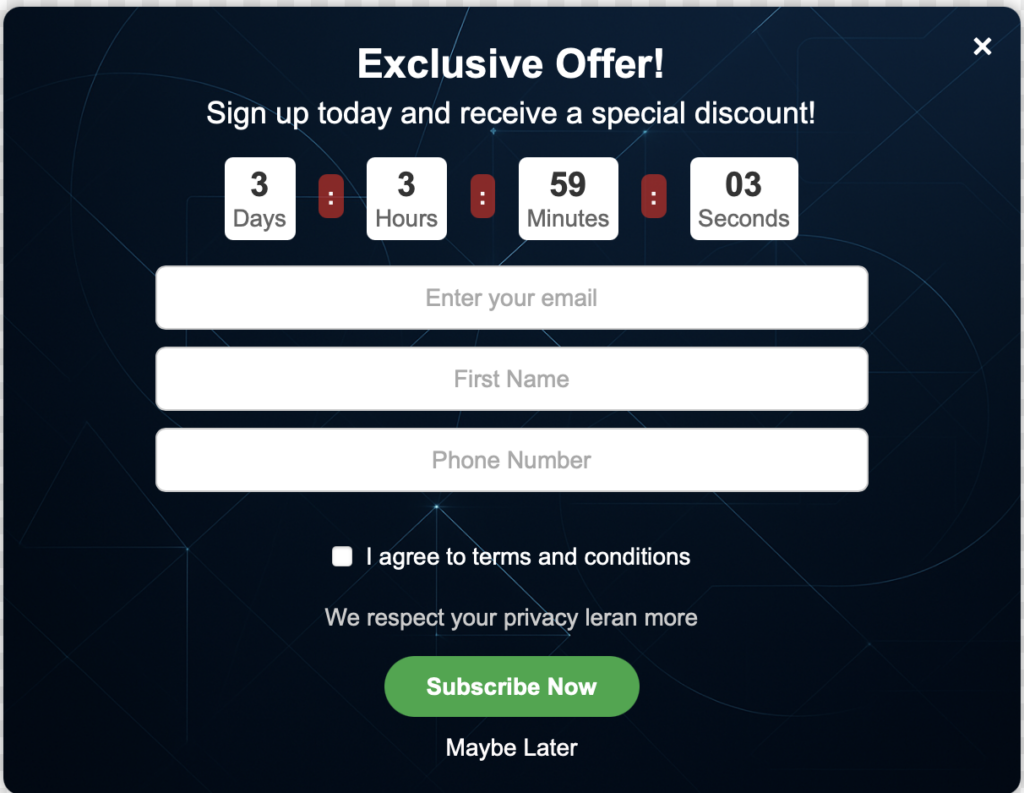The image size is (1024, 793).
Task: Close the Exclusive Offer popup
Action: click(x=982, y=46)
